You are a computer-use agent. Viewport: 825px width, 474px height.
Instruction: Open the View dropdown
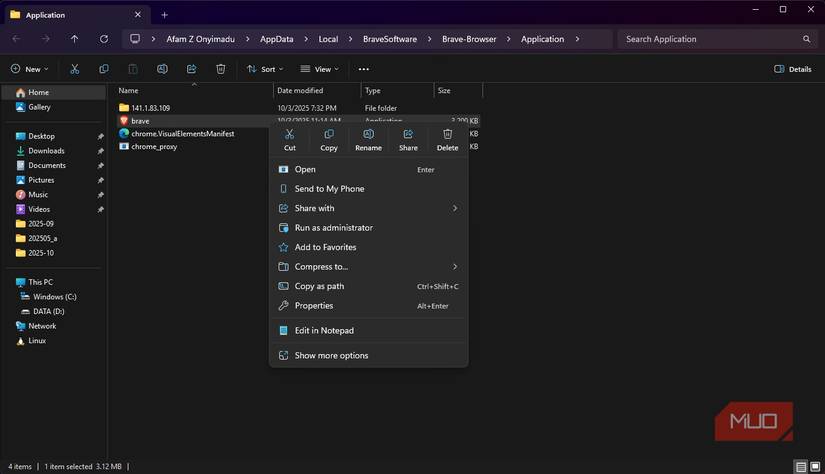click(x=319, y=69)
